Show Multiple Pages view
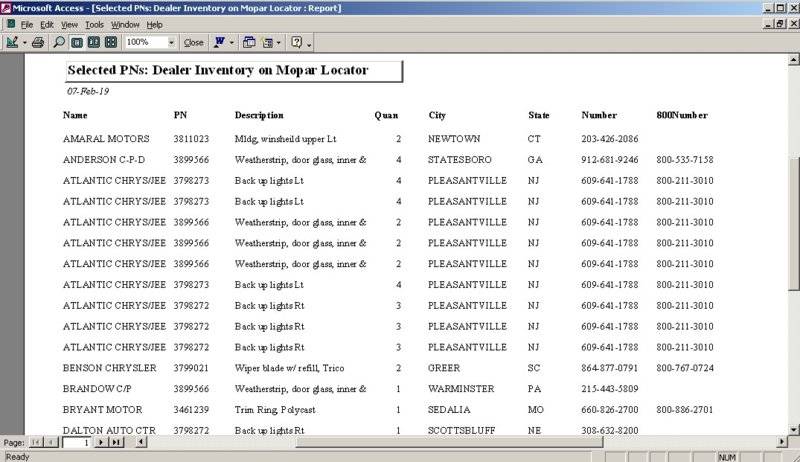 pos(111,42)
